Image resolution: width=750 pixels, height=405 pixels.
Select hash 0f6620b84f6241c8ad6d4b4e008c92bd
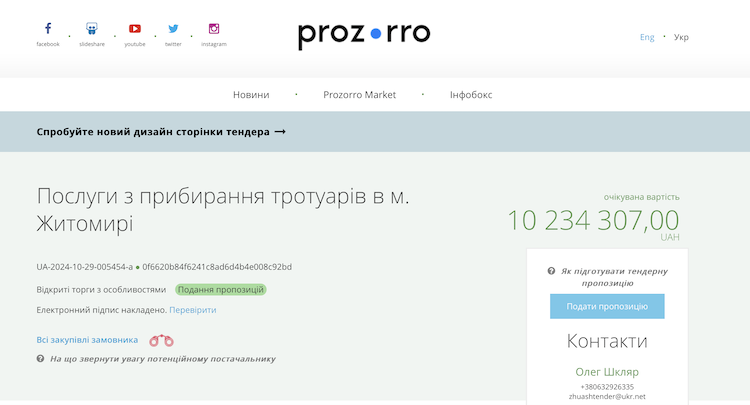(x=217, y=267)
